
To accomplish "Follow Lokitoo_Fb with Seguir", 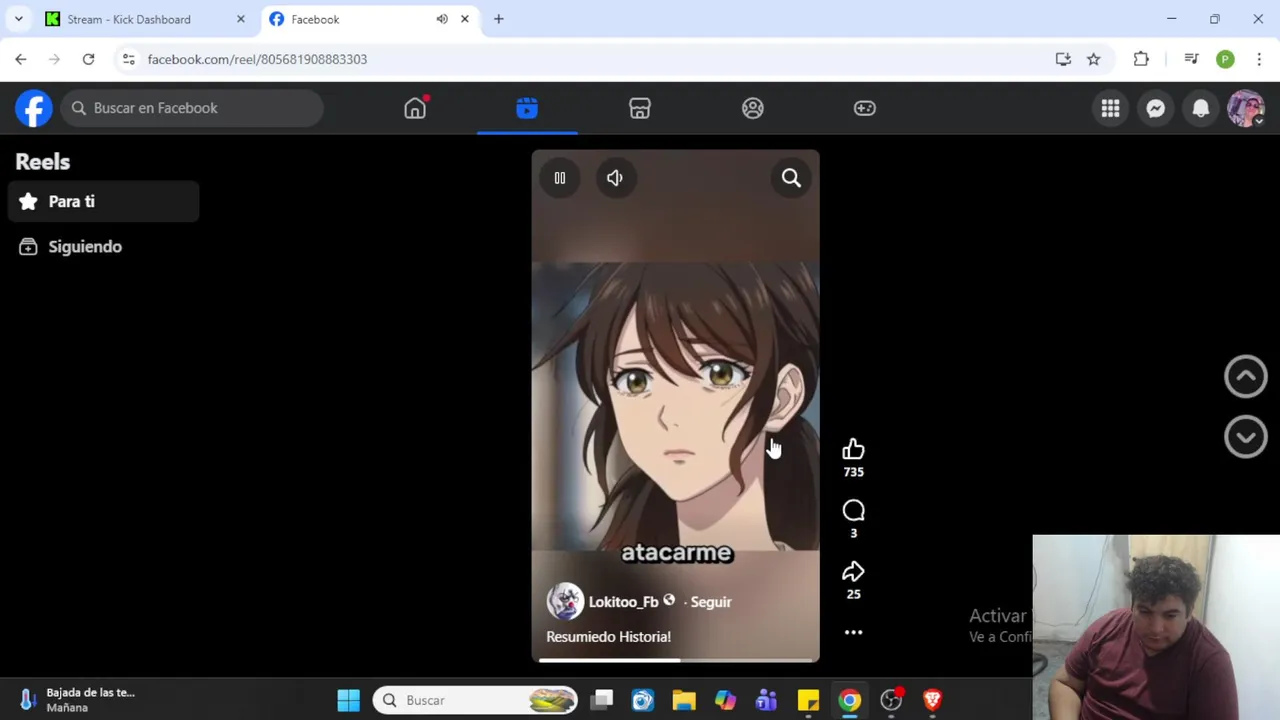I will tap(711, 602).
